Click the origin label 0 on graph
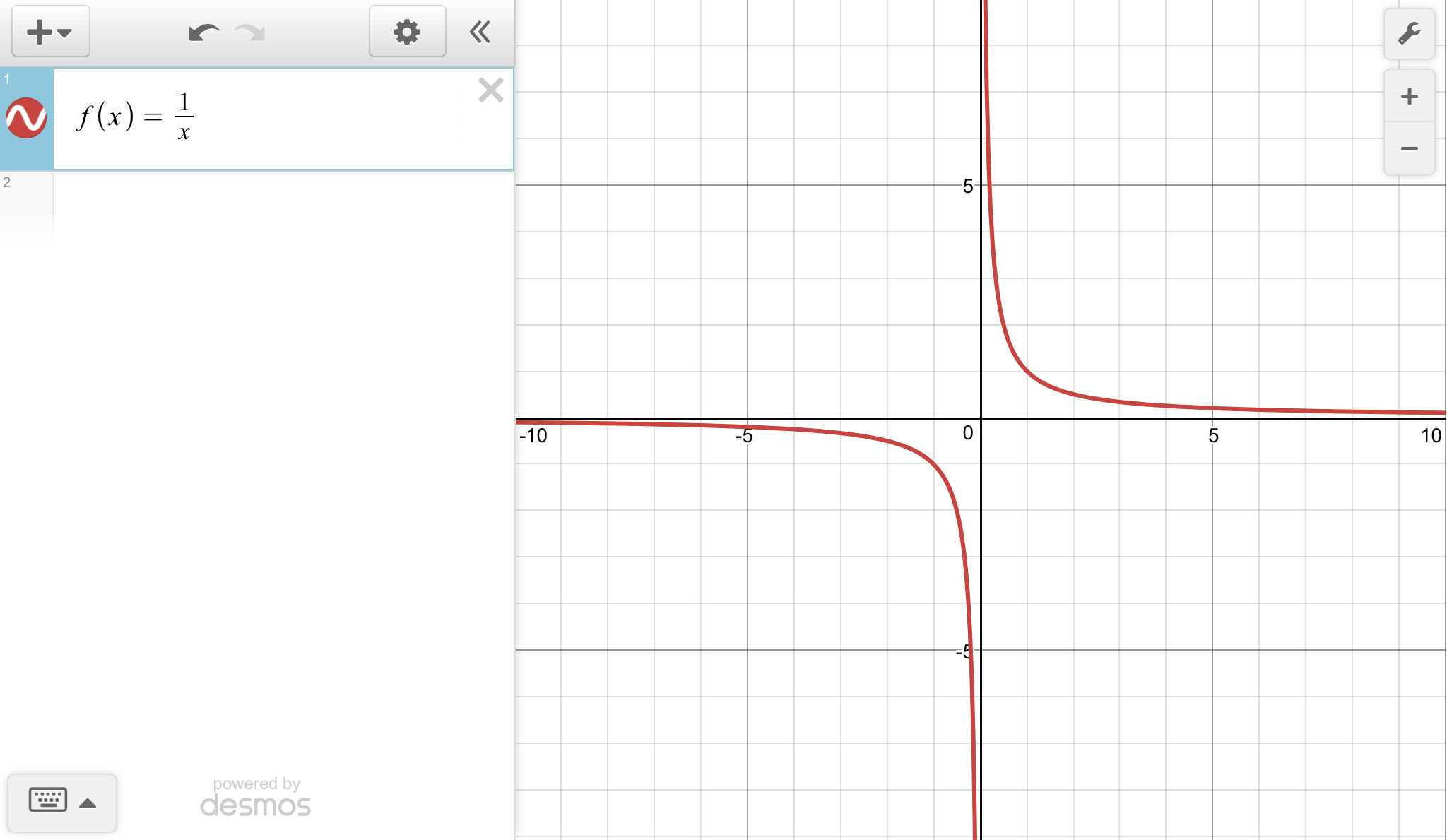Screen dimensions: 1447x840 coord(967,433)
